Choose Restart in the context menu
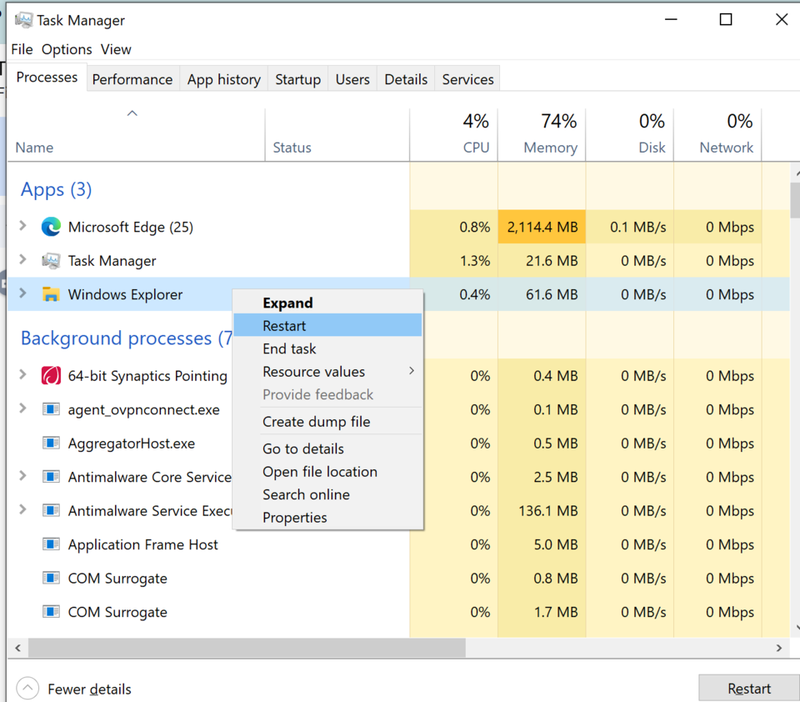Screen dimensions: 800x702 click(x=328, y=325)
